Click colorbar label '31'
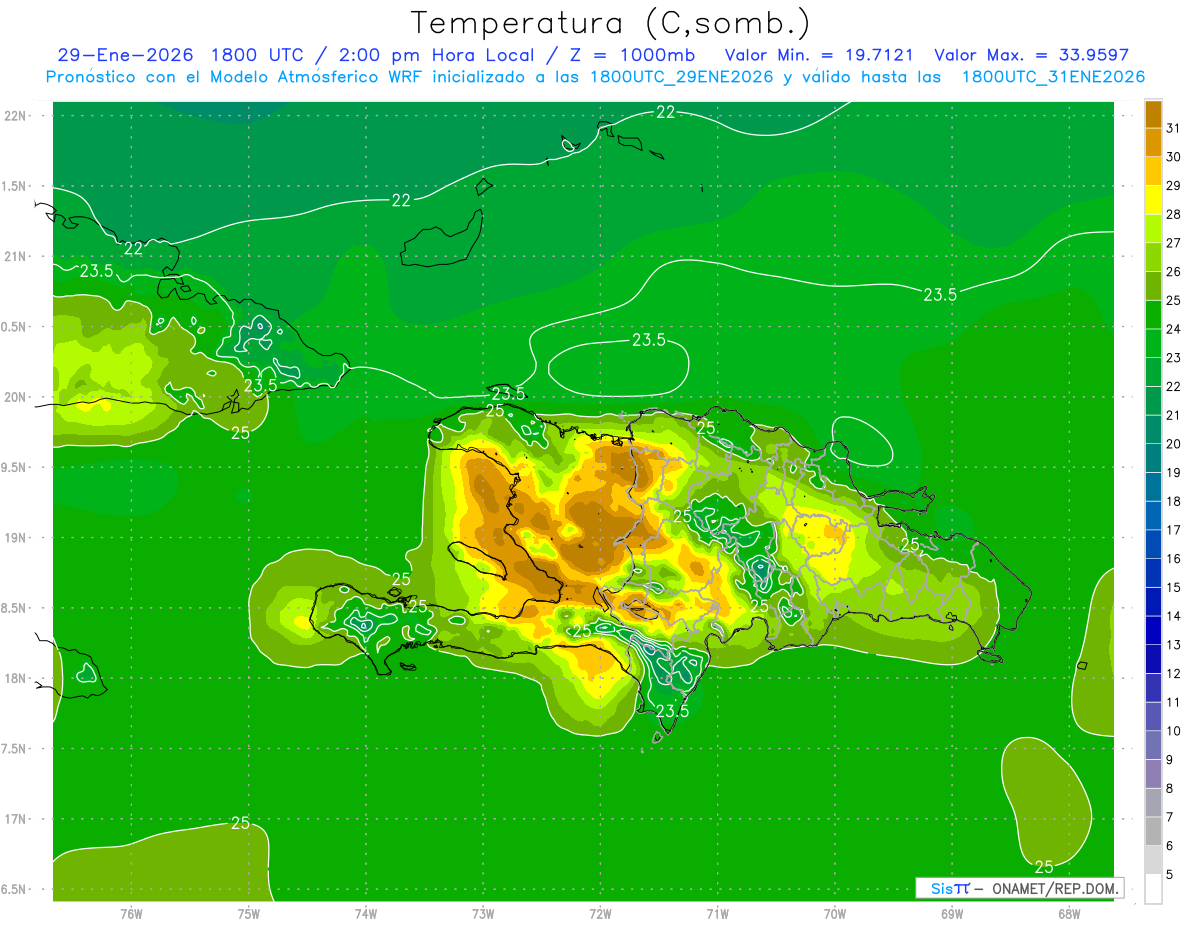Image resolution: width=1200 pixels, height=927 pixels. pyautogui.click(x=1173, y=128)
